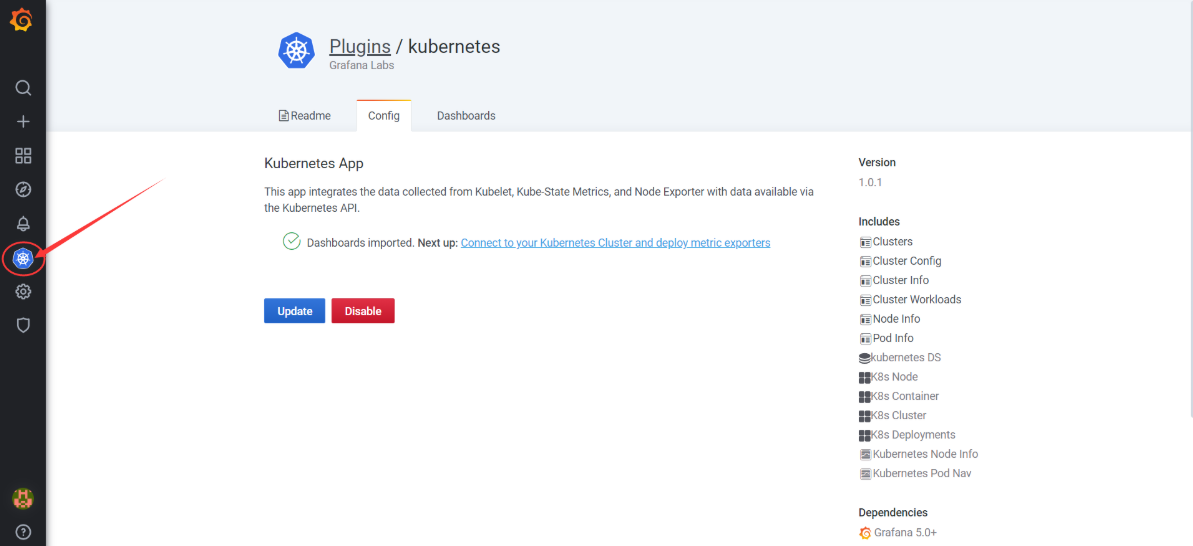The width and height of the screenshot is (1193, 546).
Task: Click the K8s Container dashboard icon
Action: (864, 396)
